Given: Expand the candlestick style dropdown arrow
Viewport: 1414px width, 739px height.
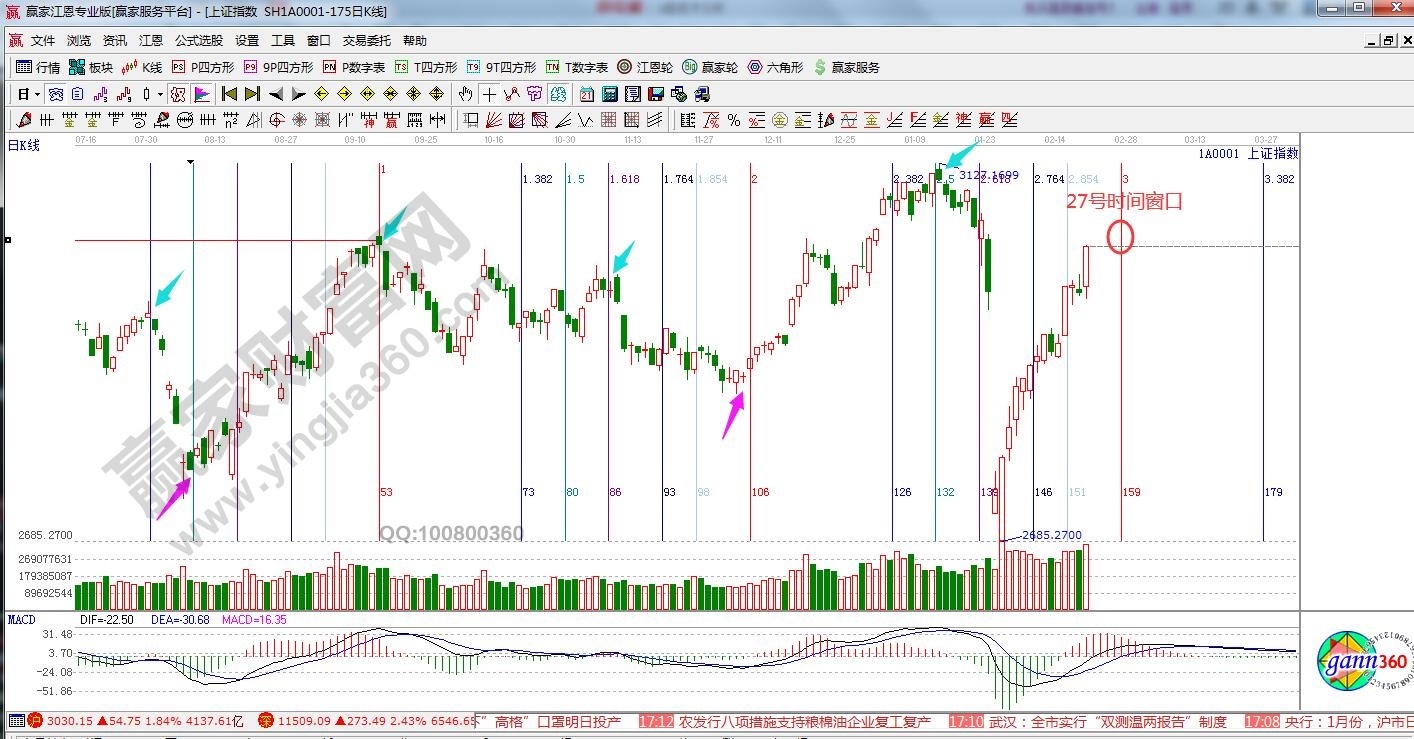Looking at the screenshot, I should pos(161,94).
